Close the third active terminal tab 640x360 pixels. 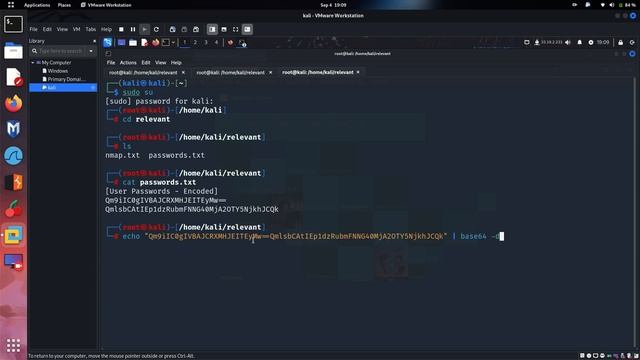pyautogui.click(x=358, y=72)
